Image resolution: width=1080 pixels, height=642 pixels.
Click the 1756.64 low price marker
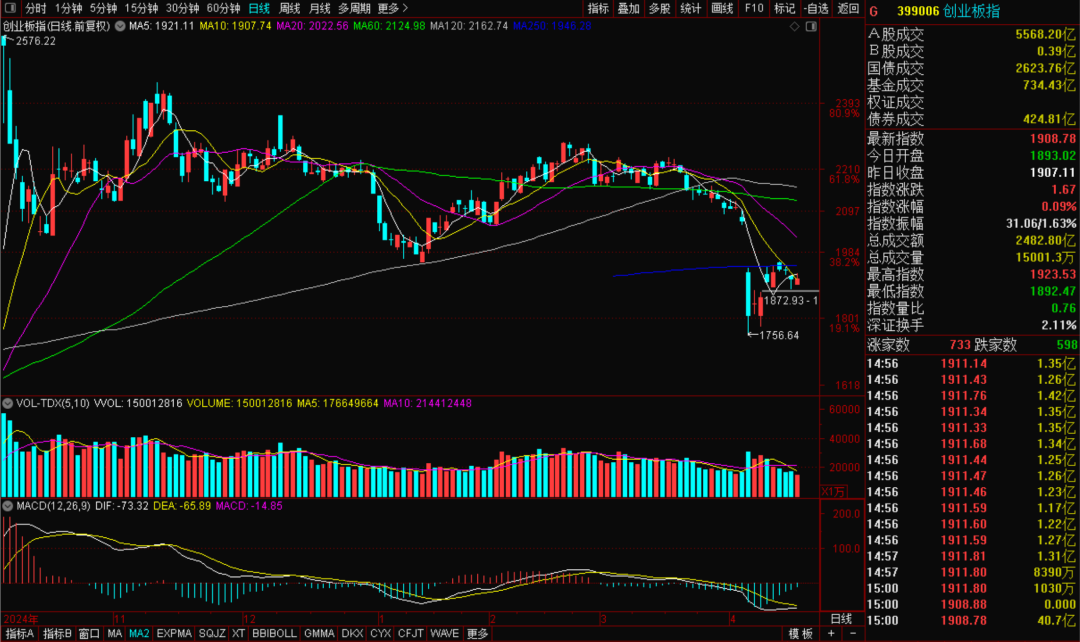tap(779, 335)
